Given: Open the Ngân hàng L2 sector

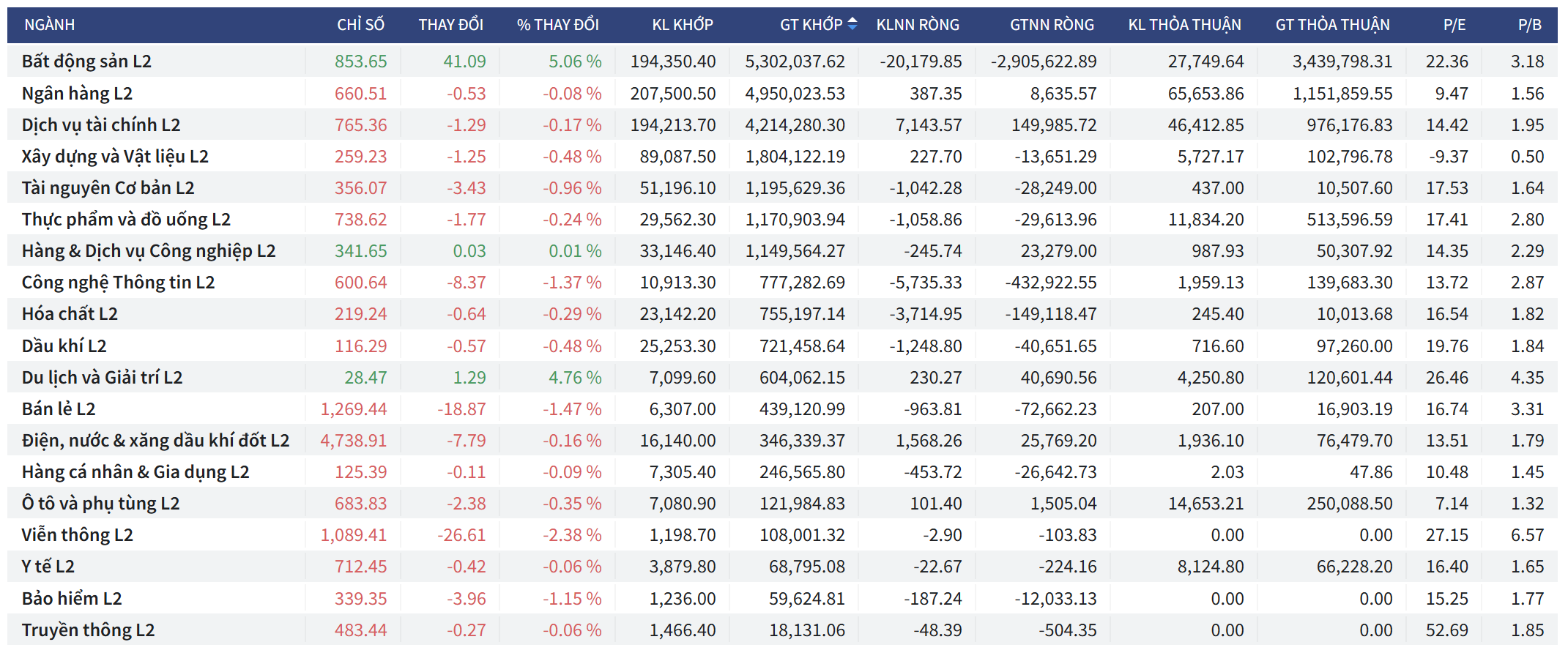Looking at the screenshot, I should pyautogui.click(x=77, y=94).
